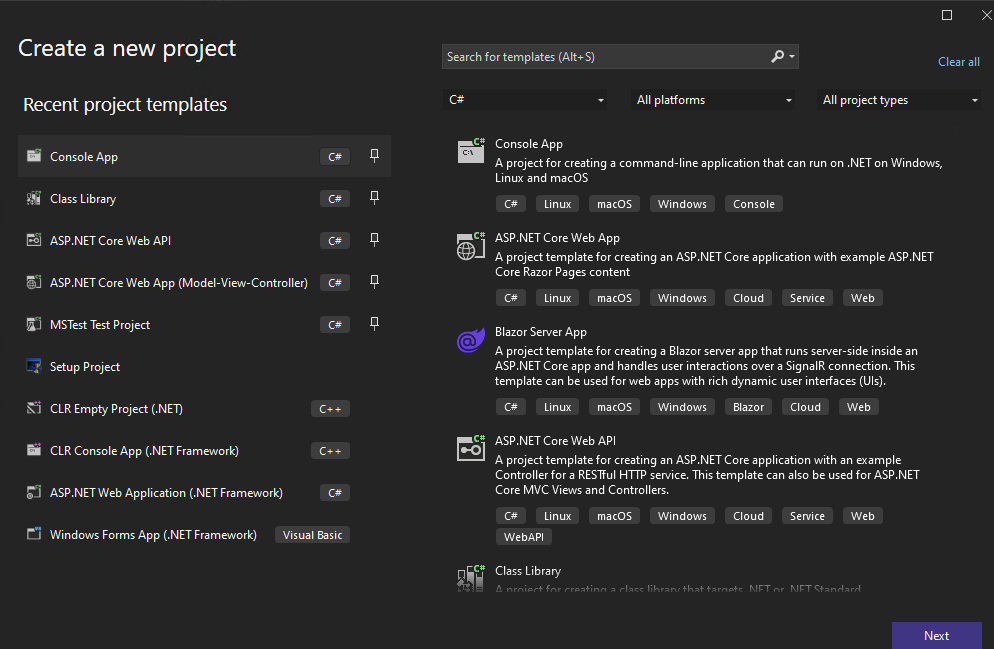This screenshot has height=649, width=994.
Task: Click the MSTest Test Project icon
Action: pos(34,324)
